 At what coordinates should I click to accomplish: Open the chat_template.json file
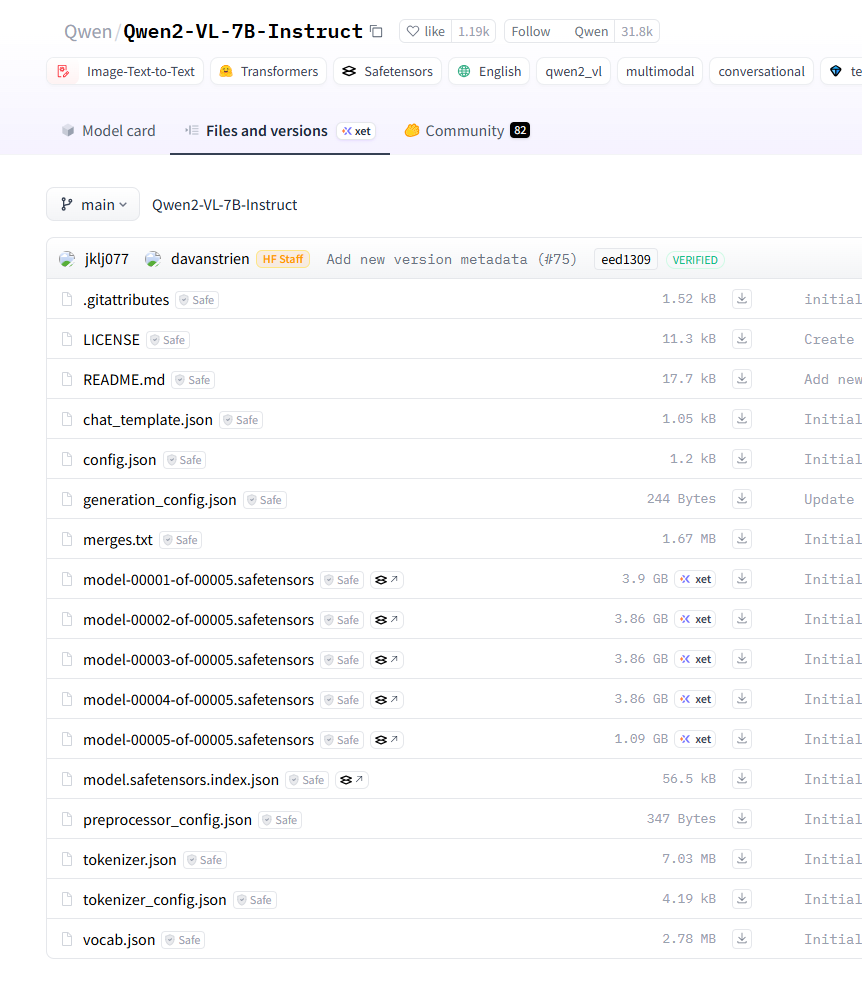pyautogui.click(x=148, y=420)
